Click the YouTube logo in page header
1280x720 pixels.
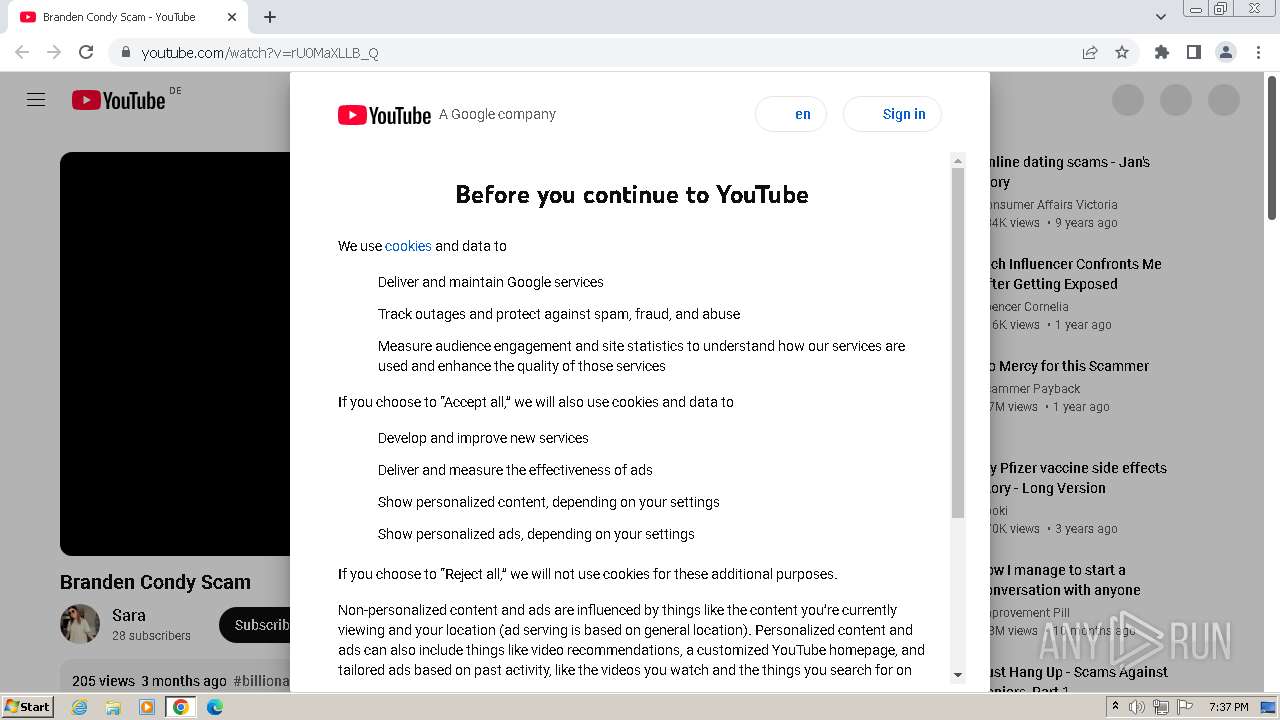click(x=118, y=100)
